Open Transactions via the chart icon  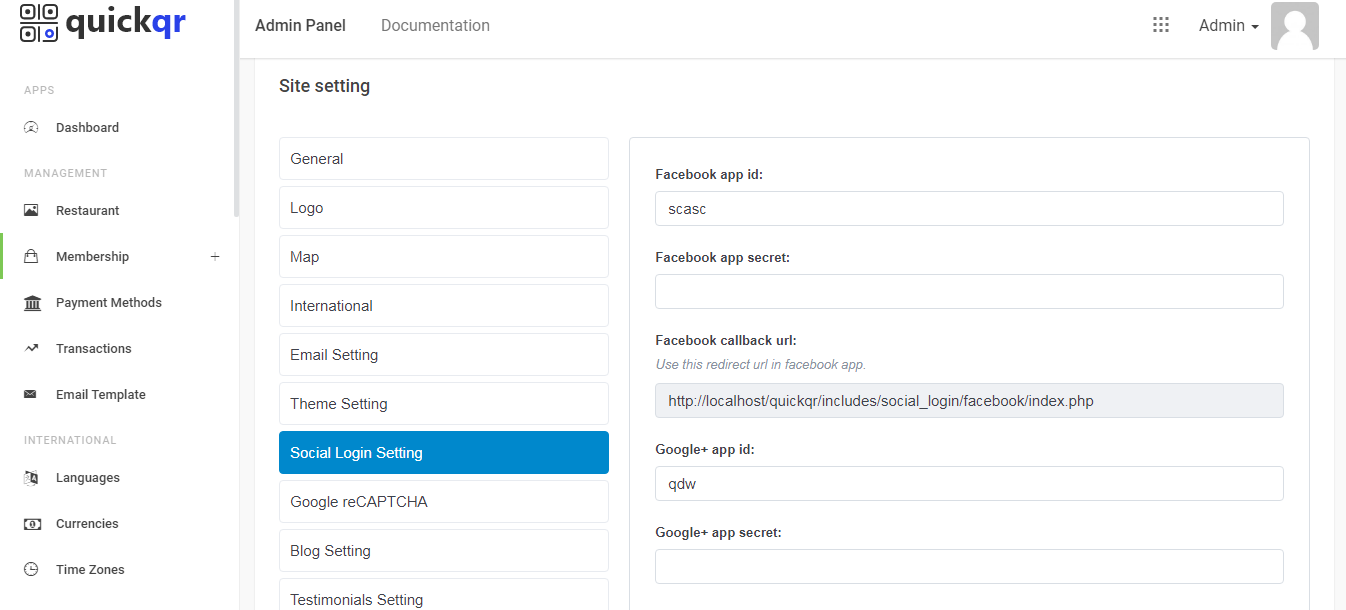point(31,348)
